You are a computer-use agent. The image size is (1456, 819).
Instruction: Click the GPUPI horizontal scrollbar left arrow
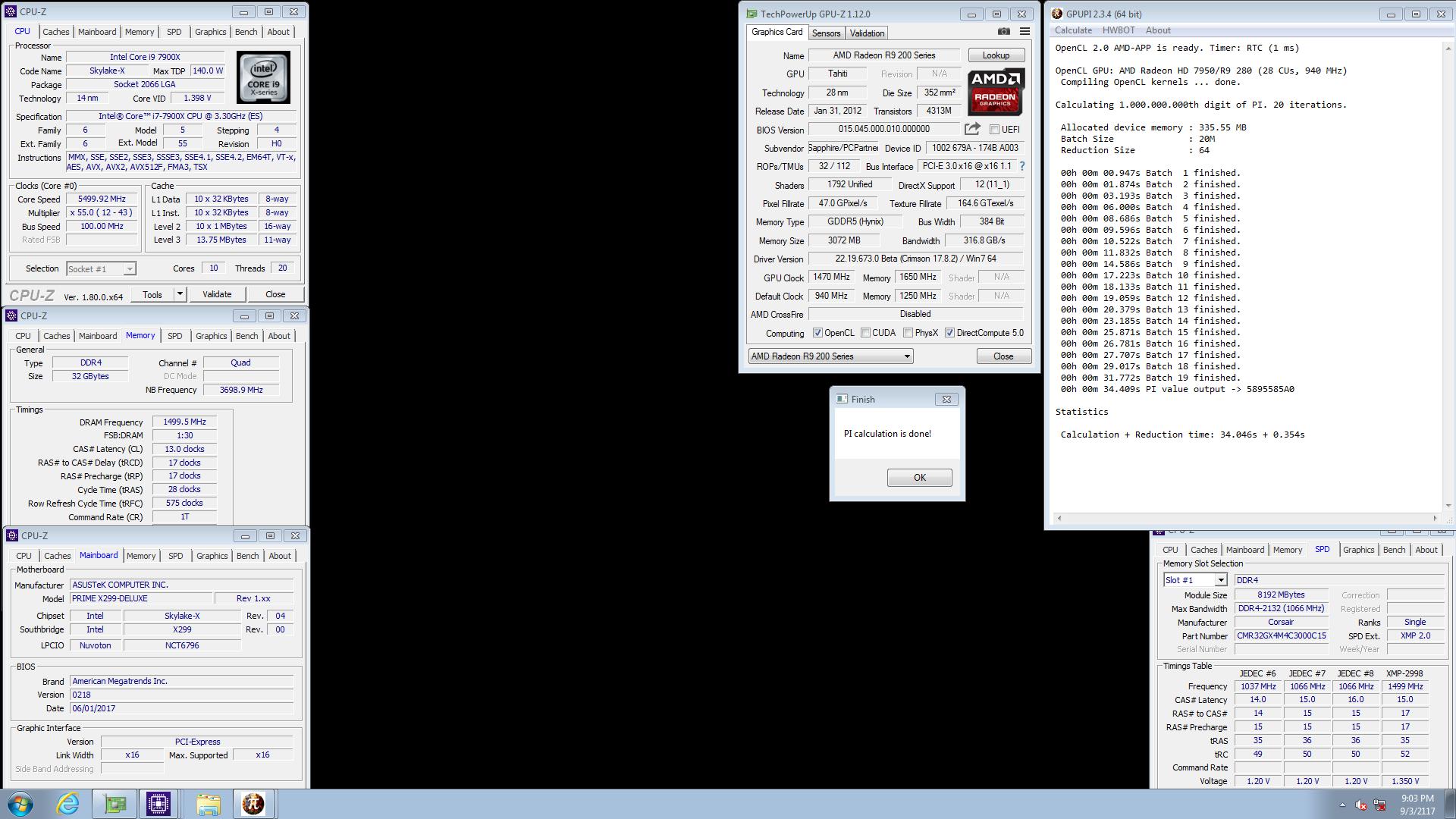pos(1059,518)
